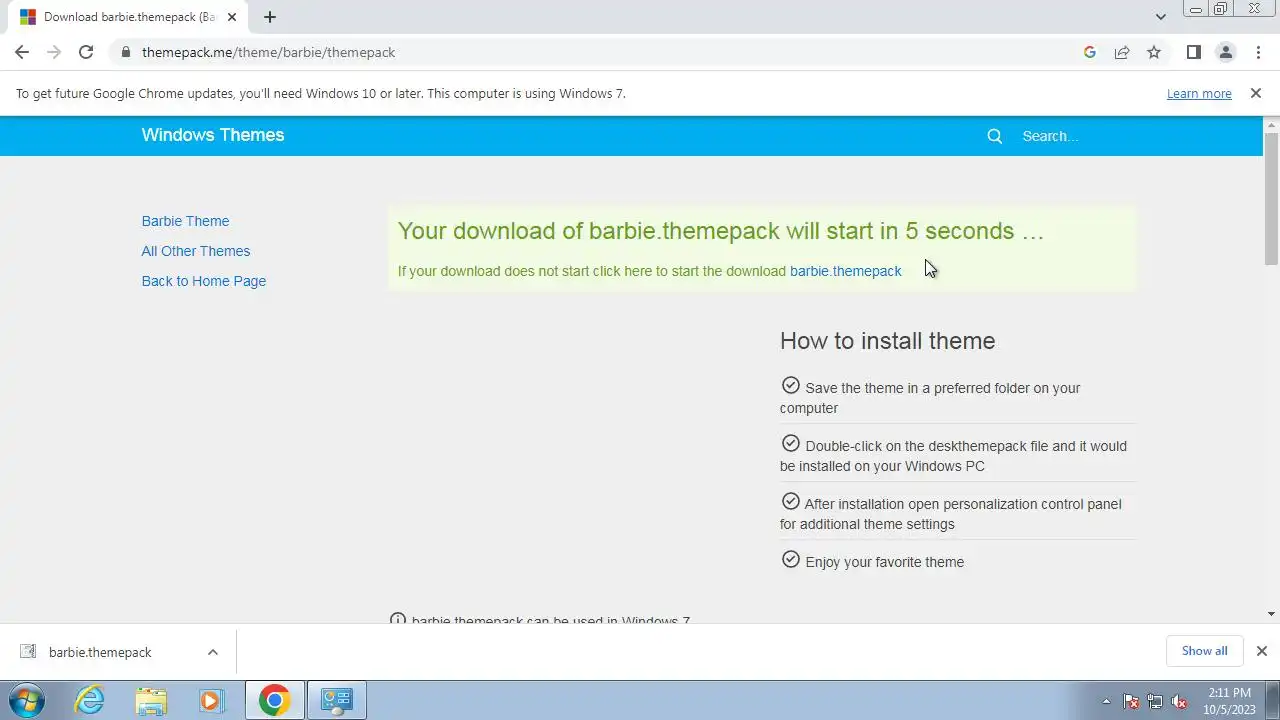Click the download countdown message text
1280x720 pixels.
(x=721, y=231)
